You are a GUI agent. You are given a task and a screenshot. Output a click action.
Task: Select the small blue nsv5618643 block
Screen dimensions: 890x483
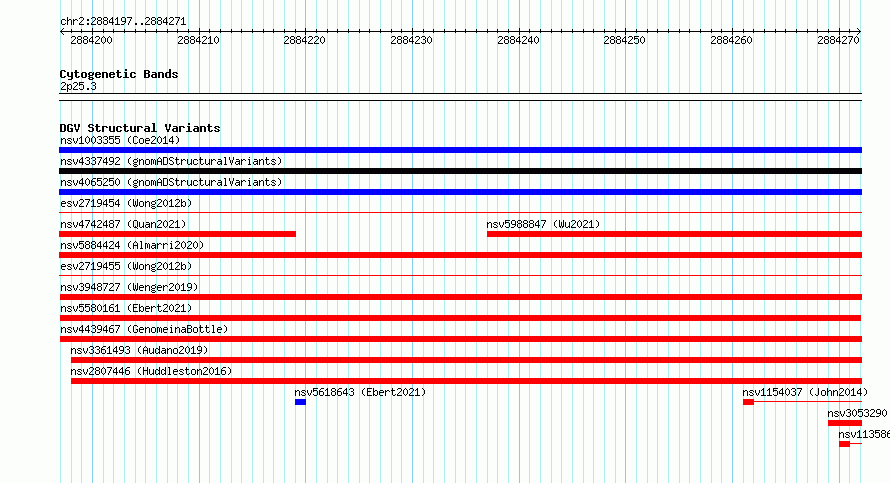pos(300,402)
